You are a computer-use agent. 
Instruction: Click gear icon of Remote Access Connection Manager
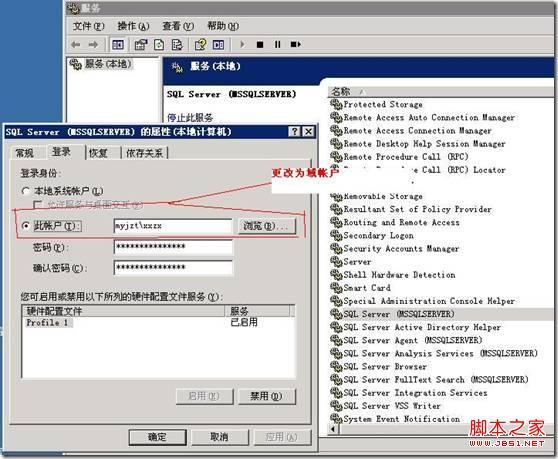(336, 131)
